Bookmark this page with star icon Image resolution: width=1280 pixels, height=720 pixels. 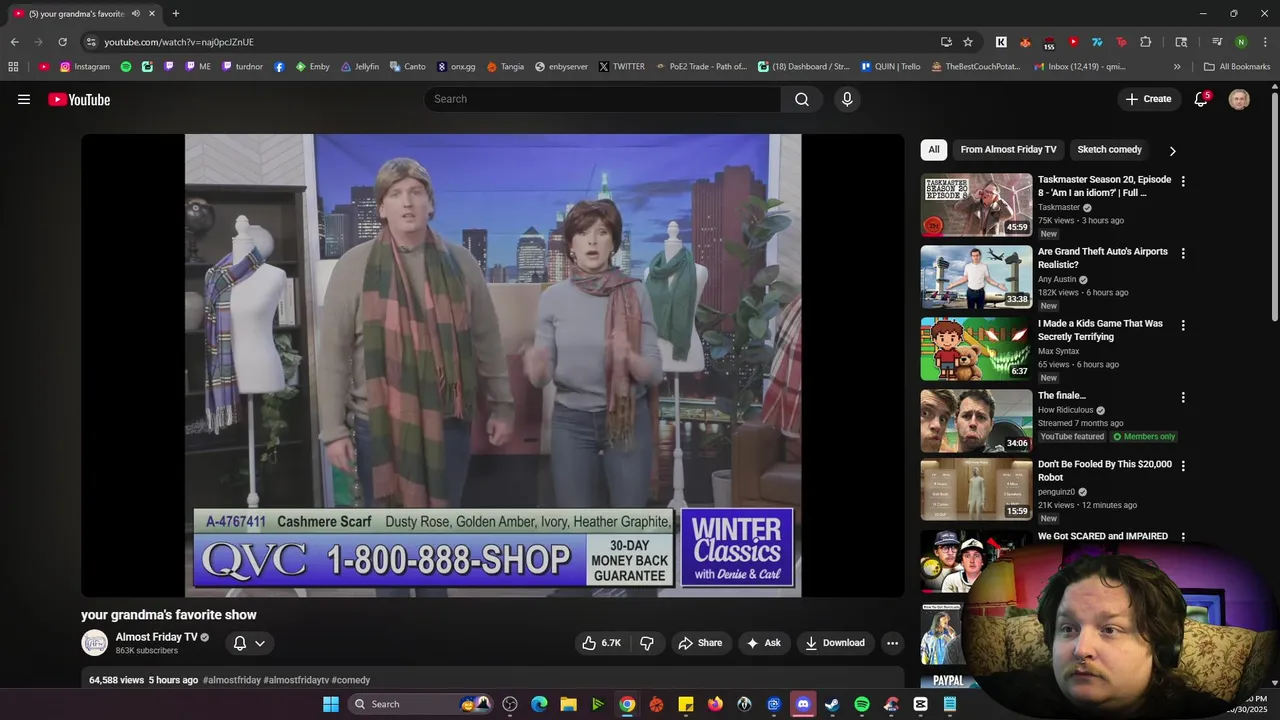pyautogui.click(x=968, y=42)
